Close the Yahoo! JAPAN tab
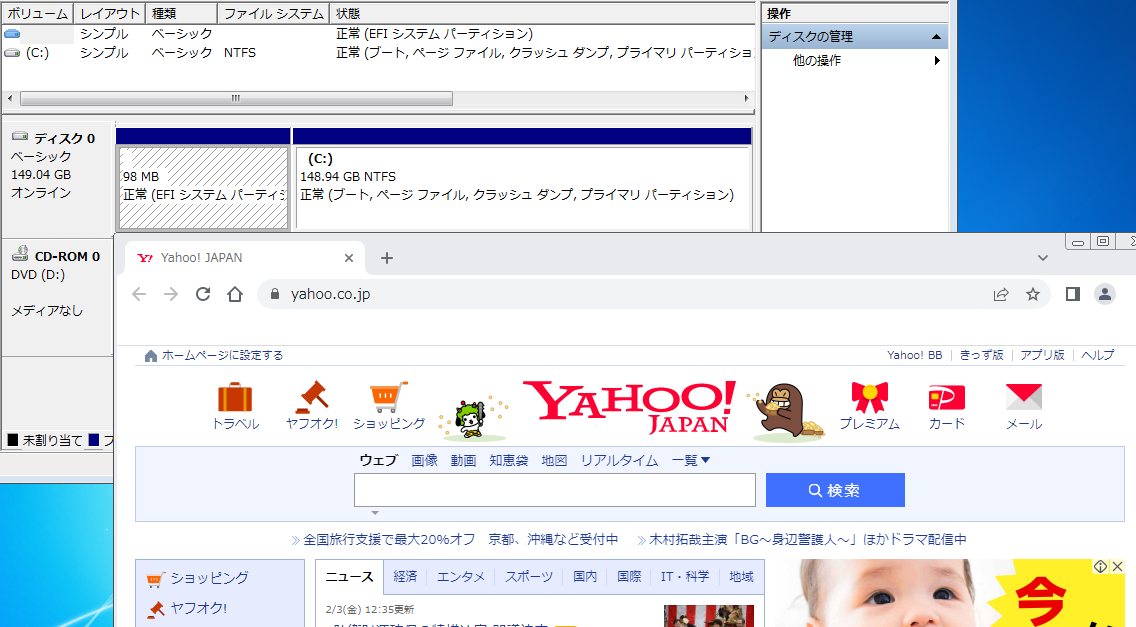This screenshot has width=1136, height=627. click(348, 258)
